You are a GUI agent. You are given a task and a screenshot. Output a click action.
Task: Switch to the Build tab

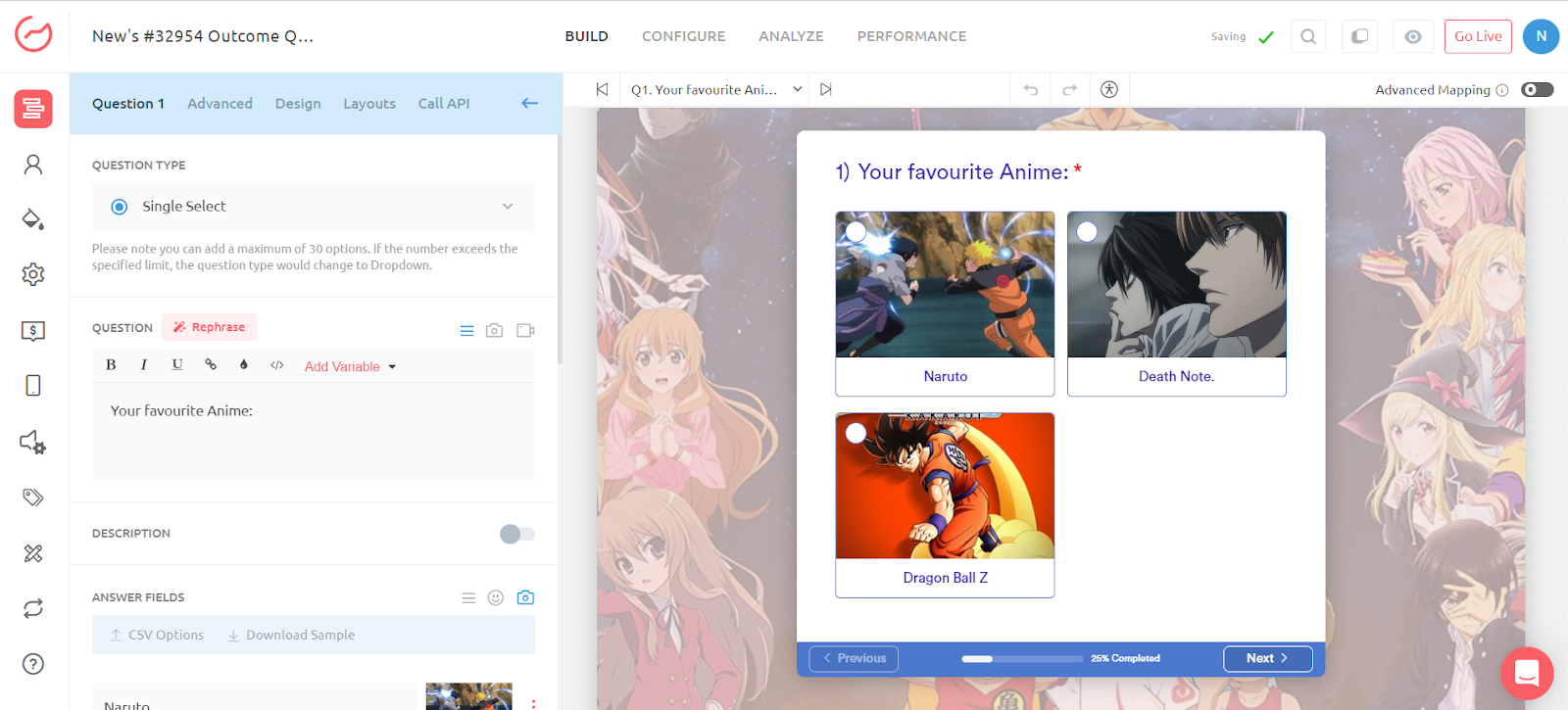tap(587, 36)
